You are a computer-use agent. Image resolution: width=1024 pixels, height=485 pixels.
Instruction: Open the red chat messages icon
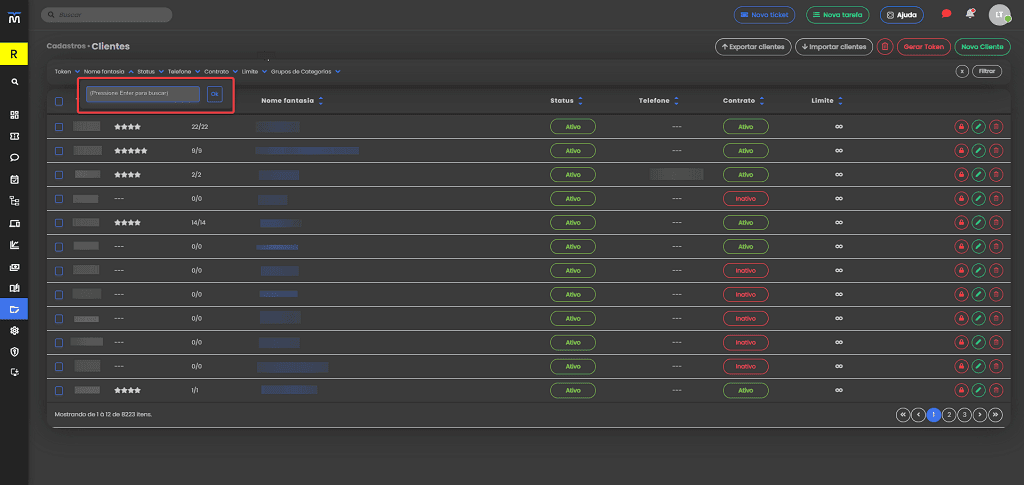tap(946, 14)
